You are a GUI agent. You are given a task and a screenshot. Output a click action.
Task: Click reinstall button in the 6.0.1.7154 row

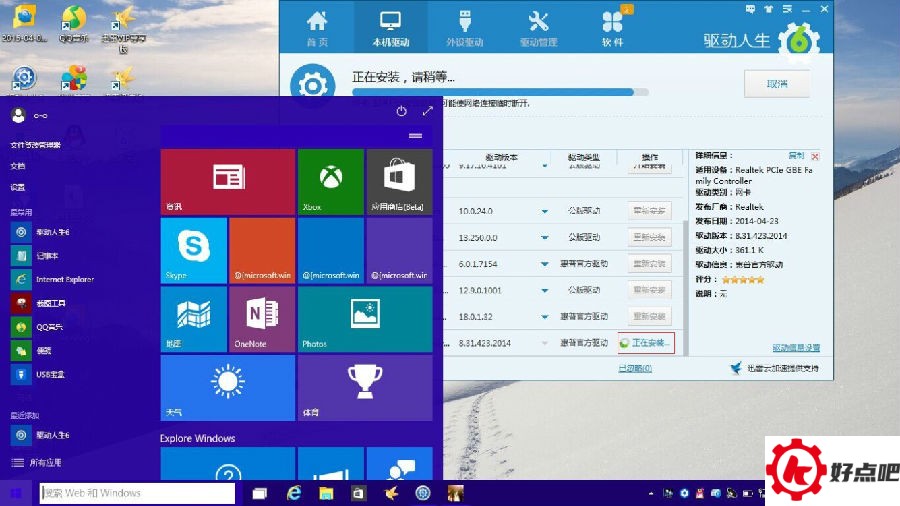(x=649, y=263)
